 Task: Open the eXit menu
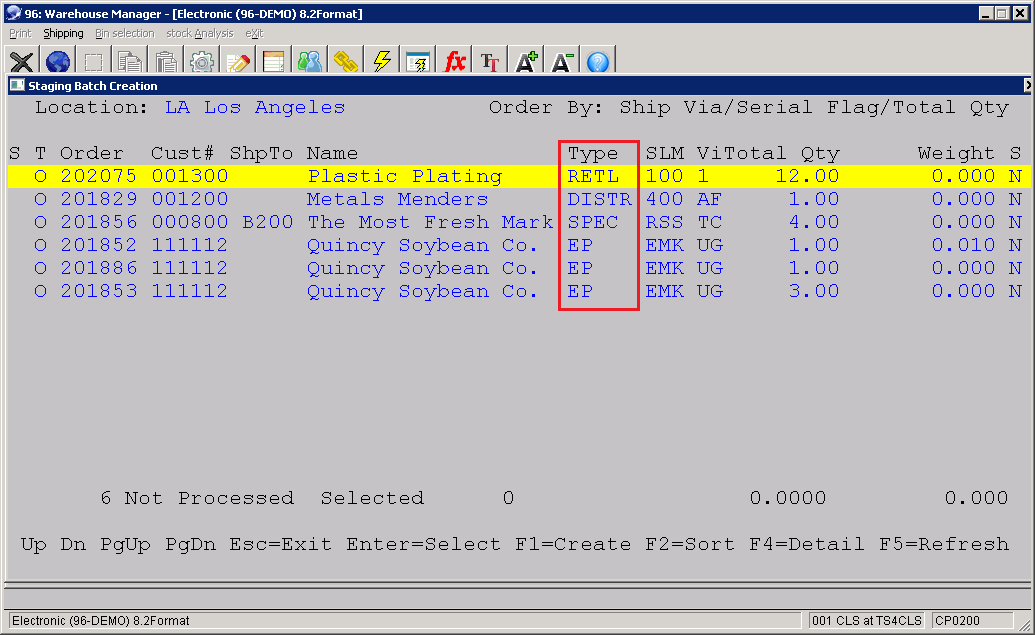[254, 33]
